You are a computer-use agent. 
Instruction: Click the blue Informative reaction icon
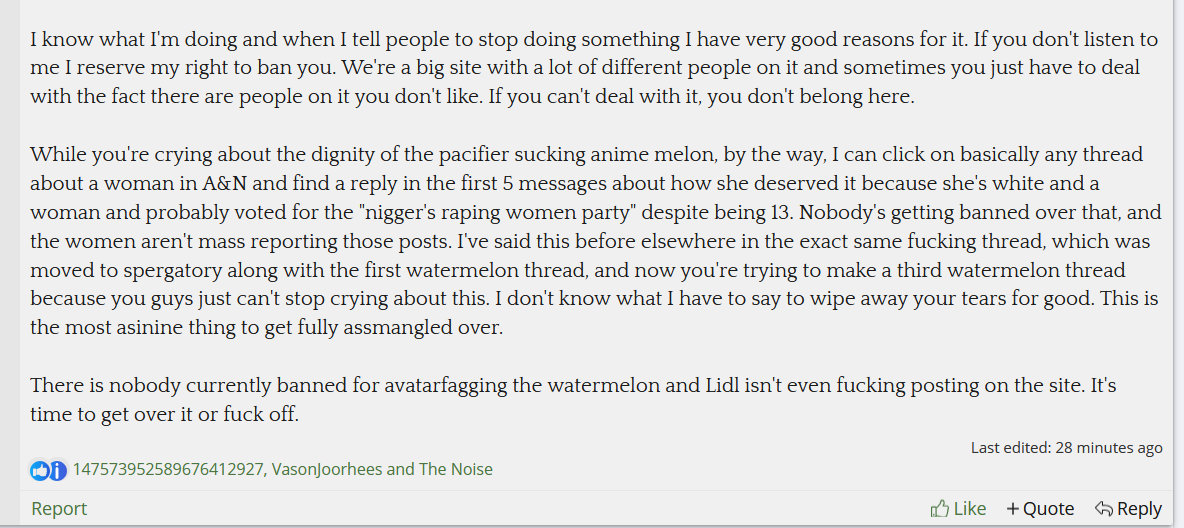(57, 470)
